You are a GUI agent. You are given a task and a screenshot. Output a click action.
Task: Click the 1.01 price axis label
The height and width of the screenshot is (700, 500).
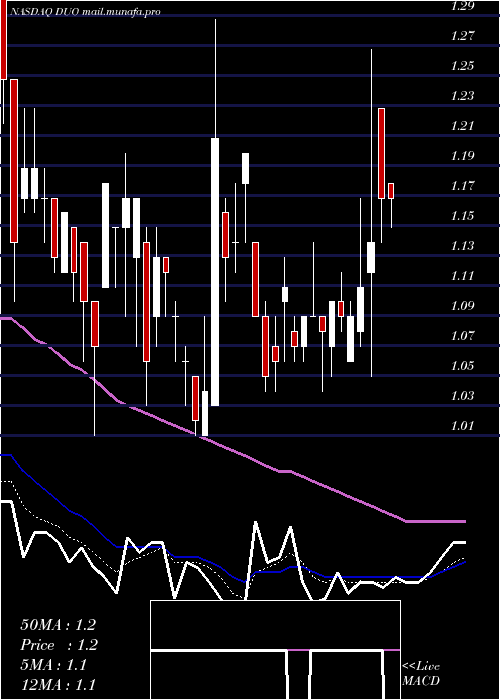coord(462,425)
